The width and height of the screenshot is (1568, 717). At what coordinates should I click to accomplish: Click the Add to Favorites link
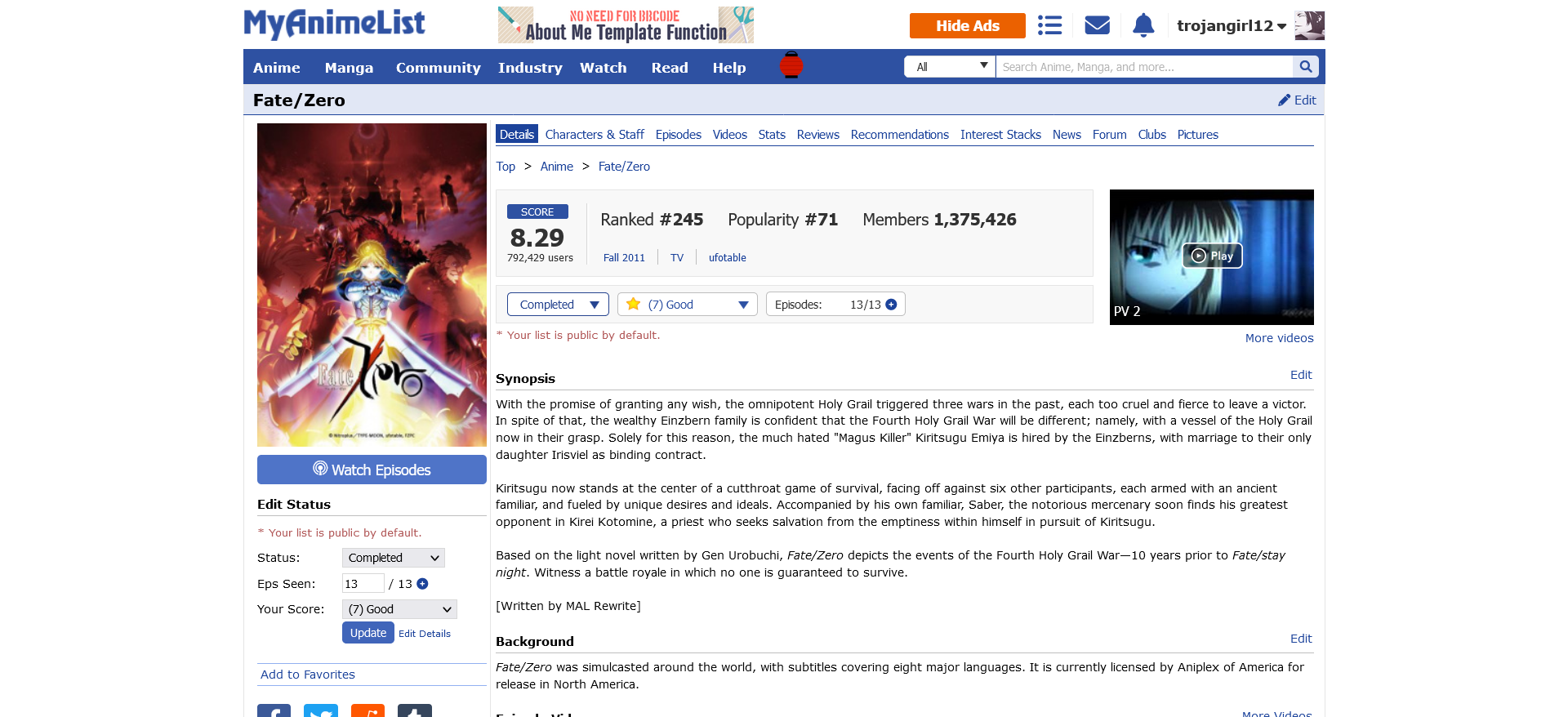click(308, 675)
